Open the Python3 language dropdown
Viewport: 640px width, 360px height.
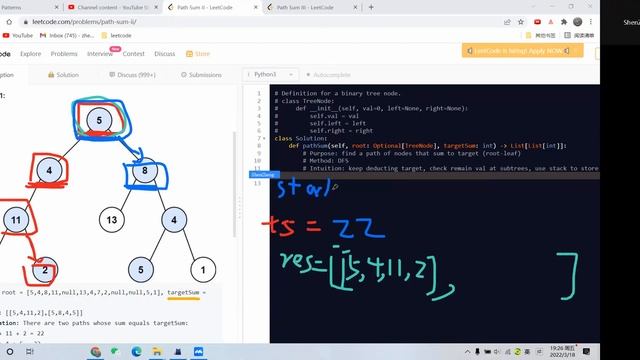(x=270, y=74)
